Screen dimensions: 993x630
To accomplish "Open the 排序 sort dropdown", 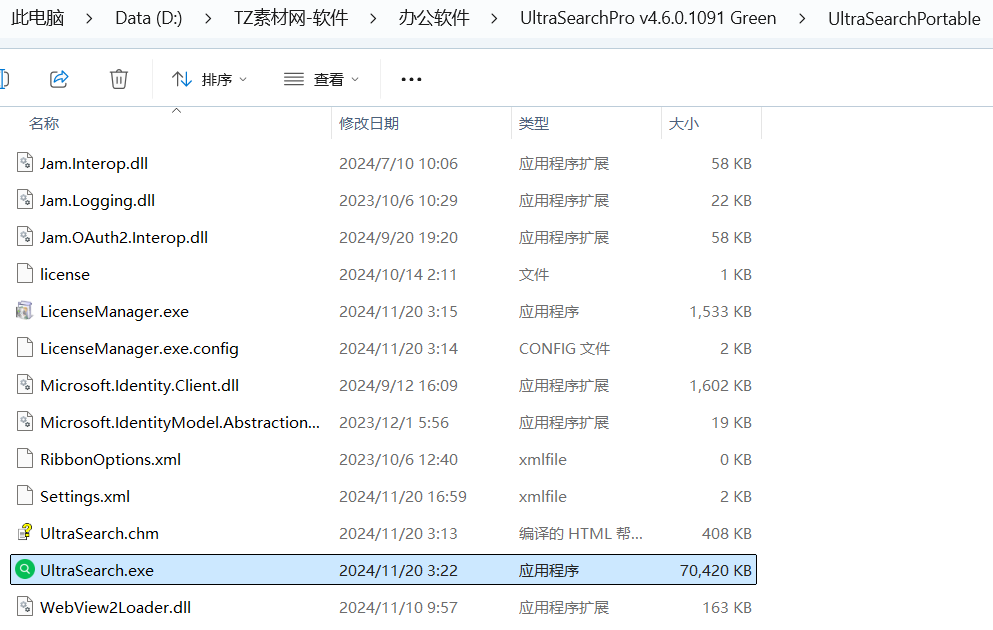I will coord(209,79).
